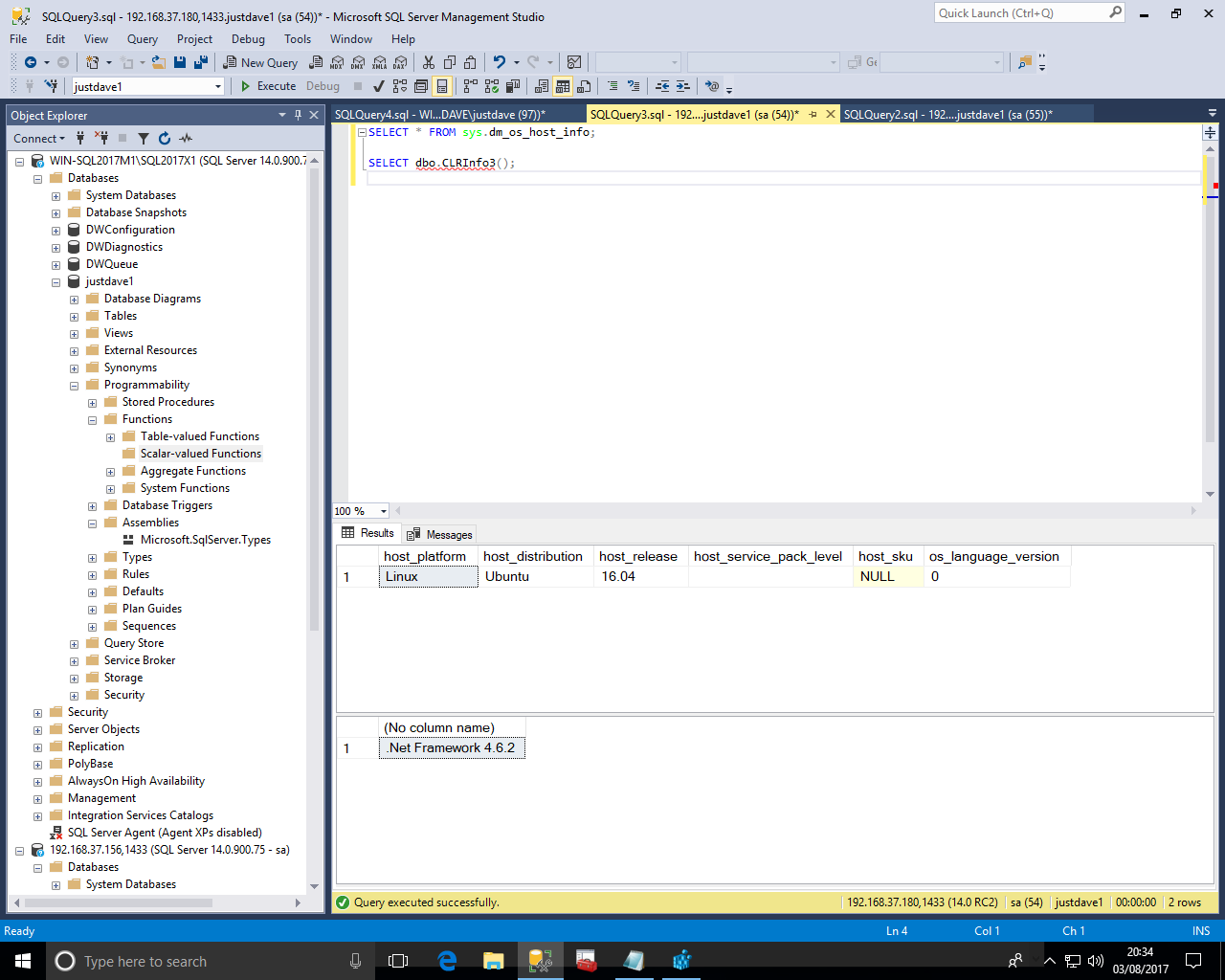Screen dimensions: 1225x980
Task: Click the Cut scissors icon
Action: [x=428, y=62]
